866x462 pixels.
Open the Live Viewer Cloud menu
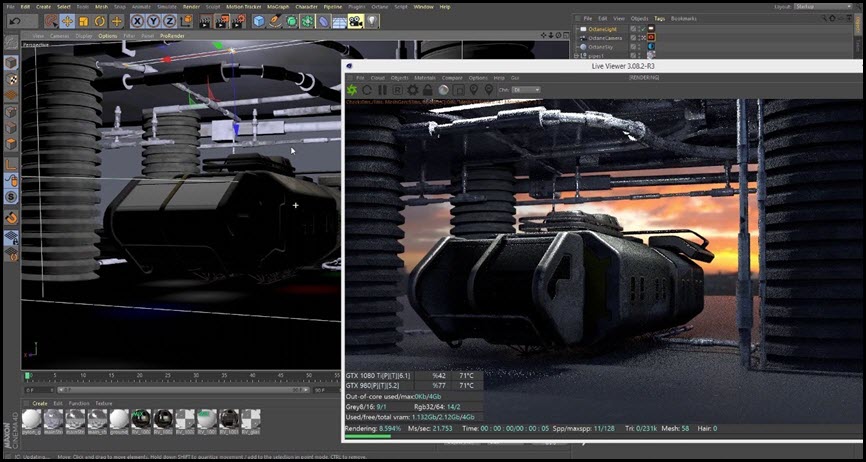pos(378,78)
